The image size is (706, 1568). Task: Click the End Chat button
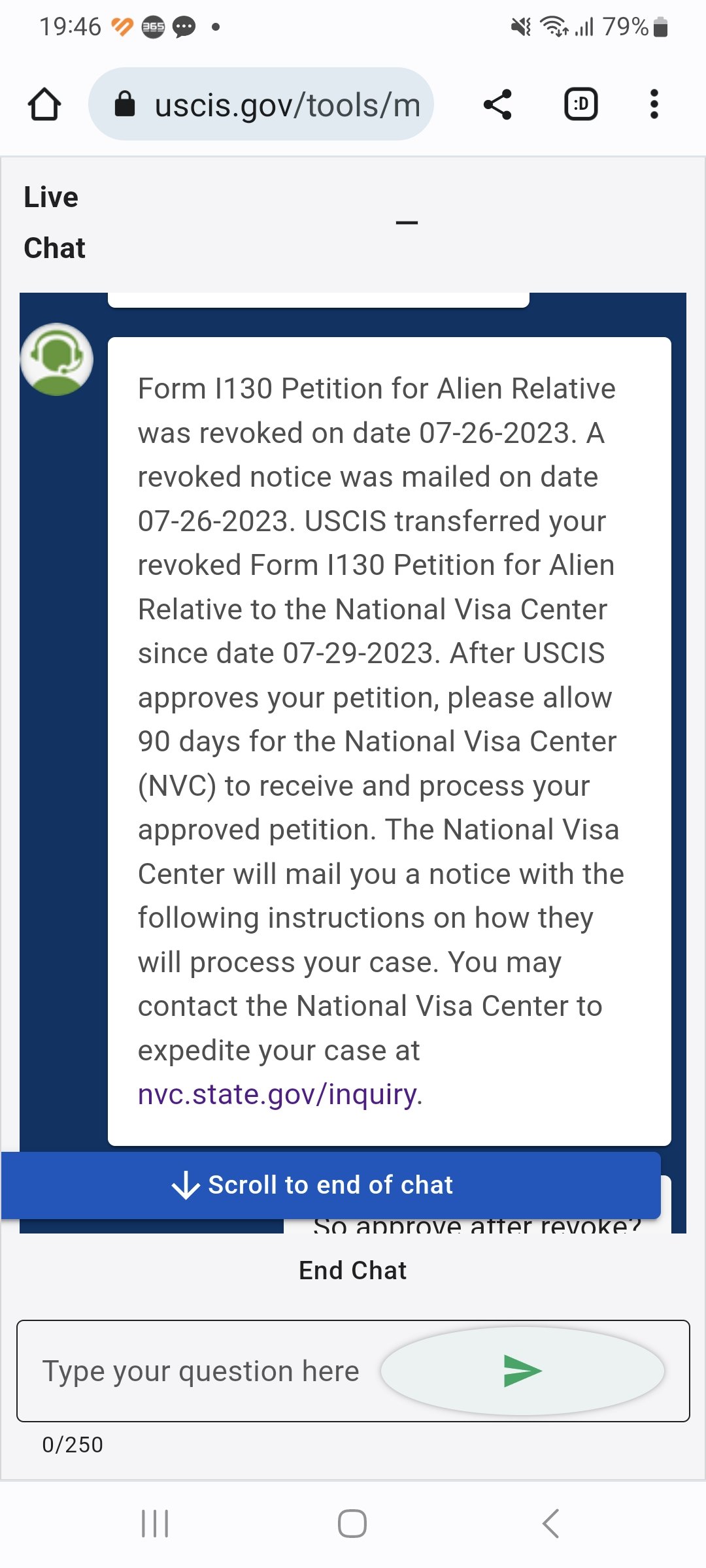coord(352,1271)
